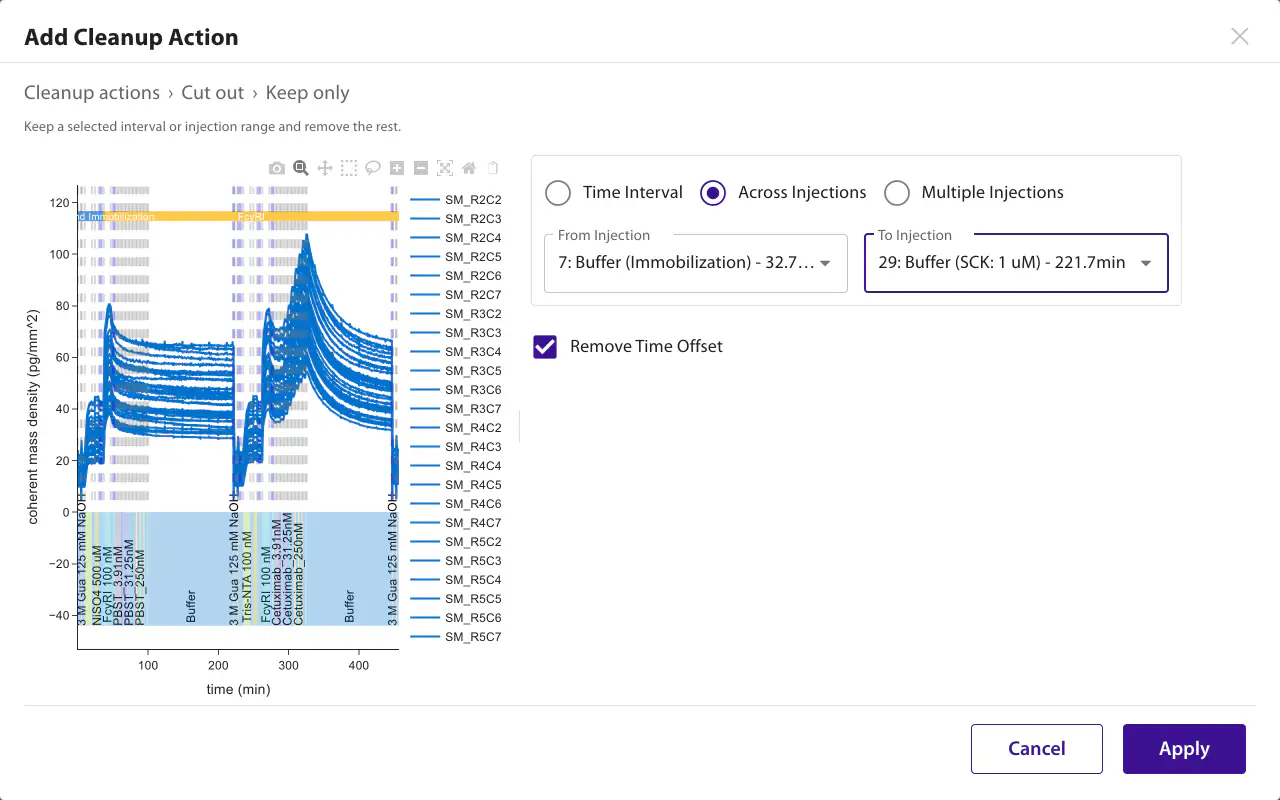Apply the cleanup action
This screenshot has height=800, width=1280.
point(1184,749)
